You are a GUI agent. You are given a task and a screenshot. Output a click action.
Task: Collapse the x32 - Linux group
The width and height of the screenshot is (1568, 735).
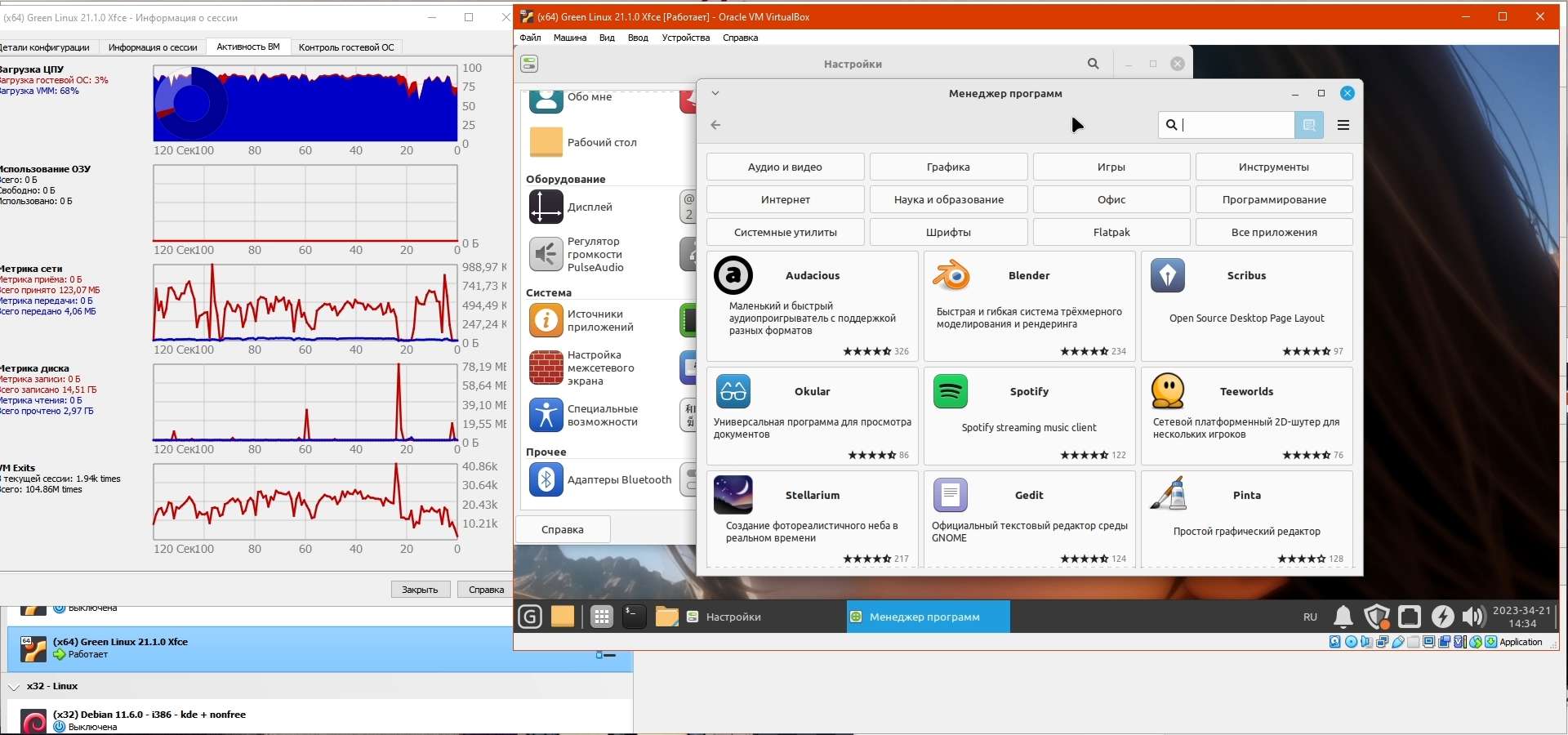[x=14, y=687]
